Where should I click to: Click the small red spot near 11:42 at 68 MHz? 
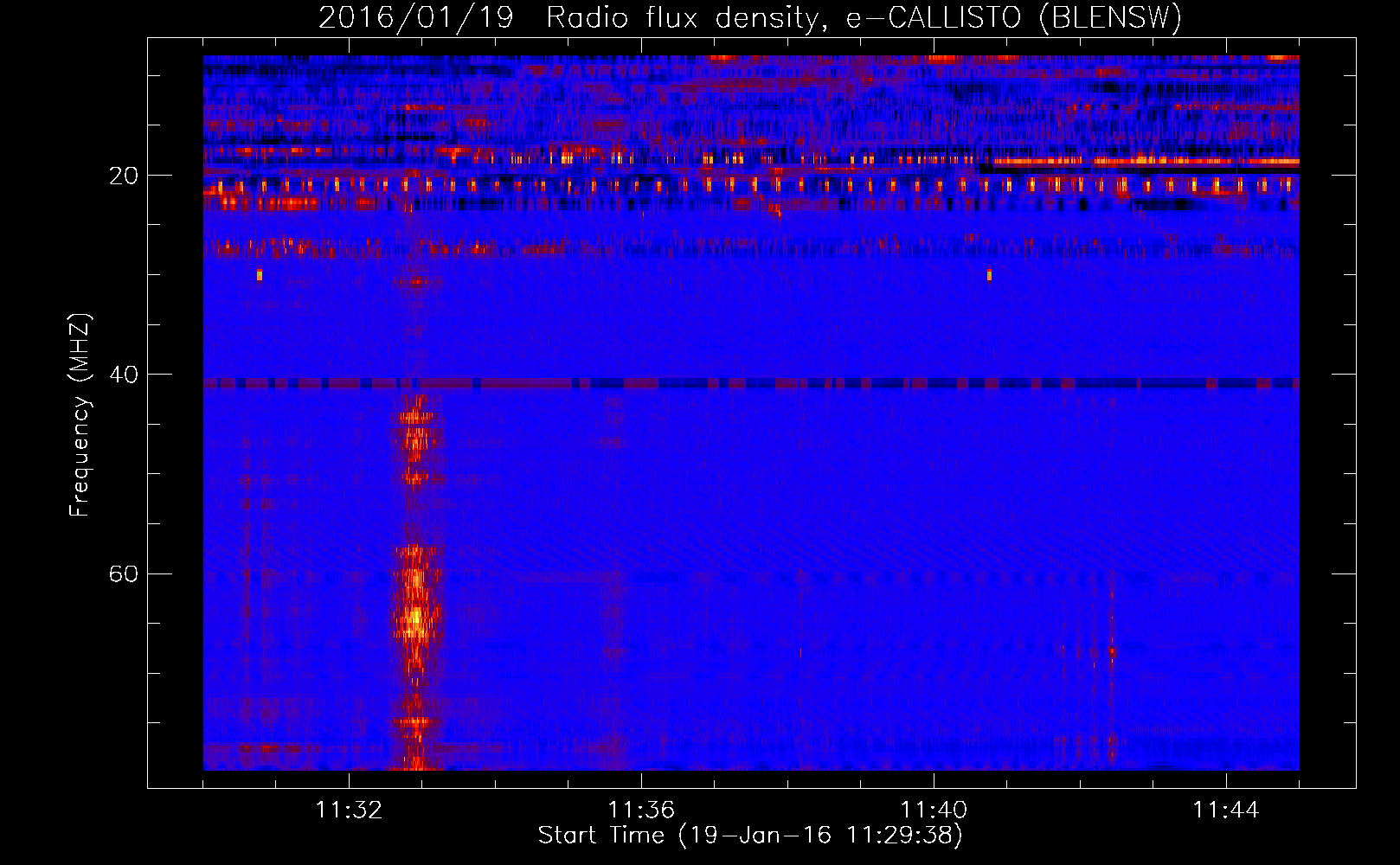(x=1112, y=652)
